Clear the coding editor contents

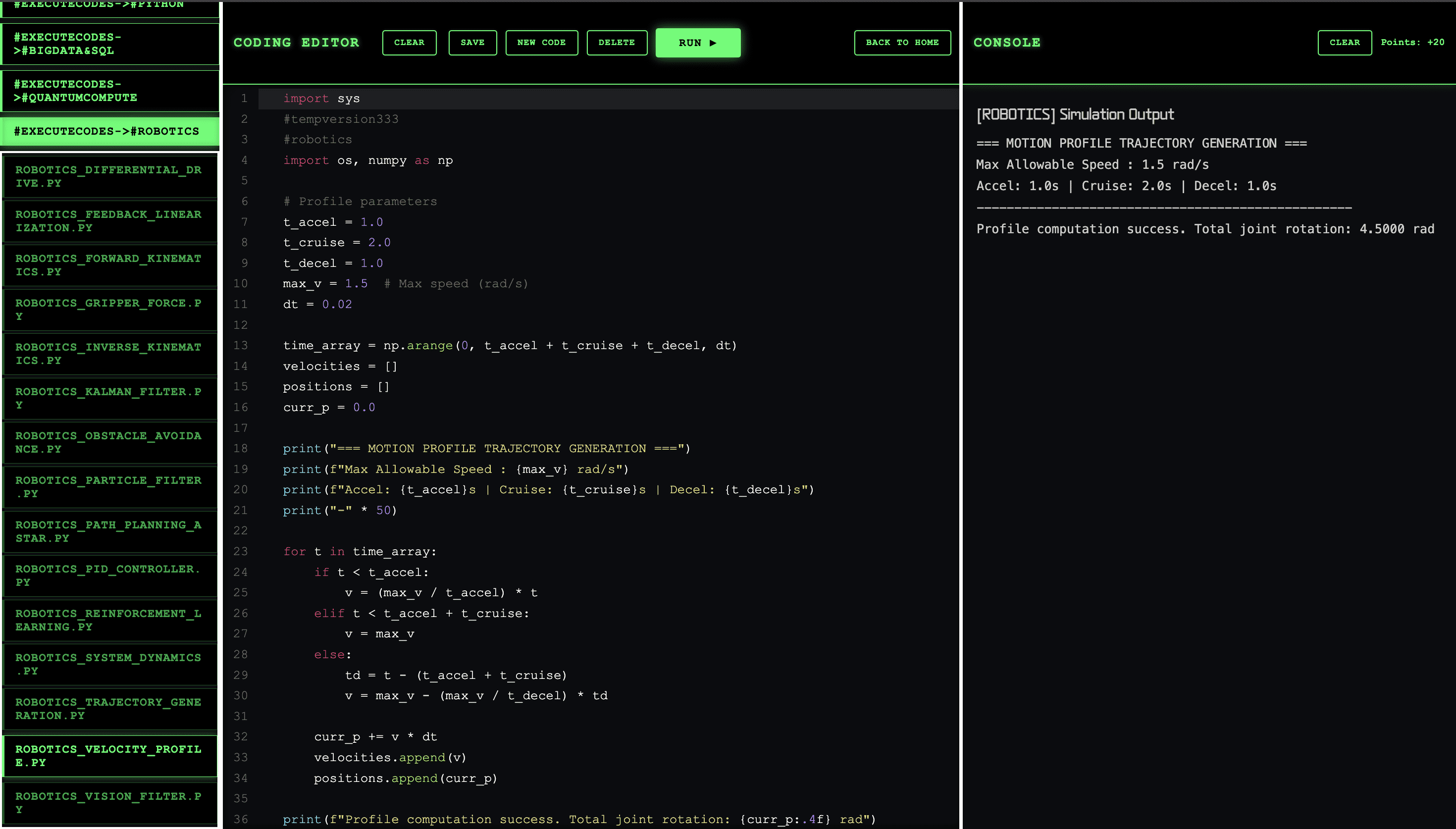tap(409, 43)
